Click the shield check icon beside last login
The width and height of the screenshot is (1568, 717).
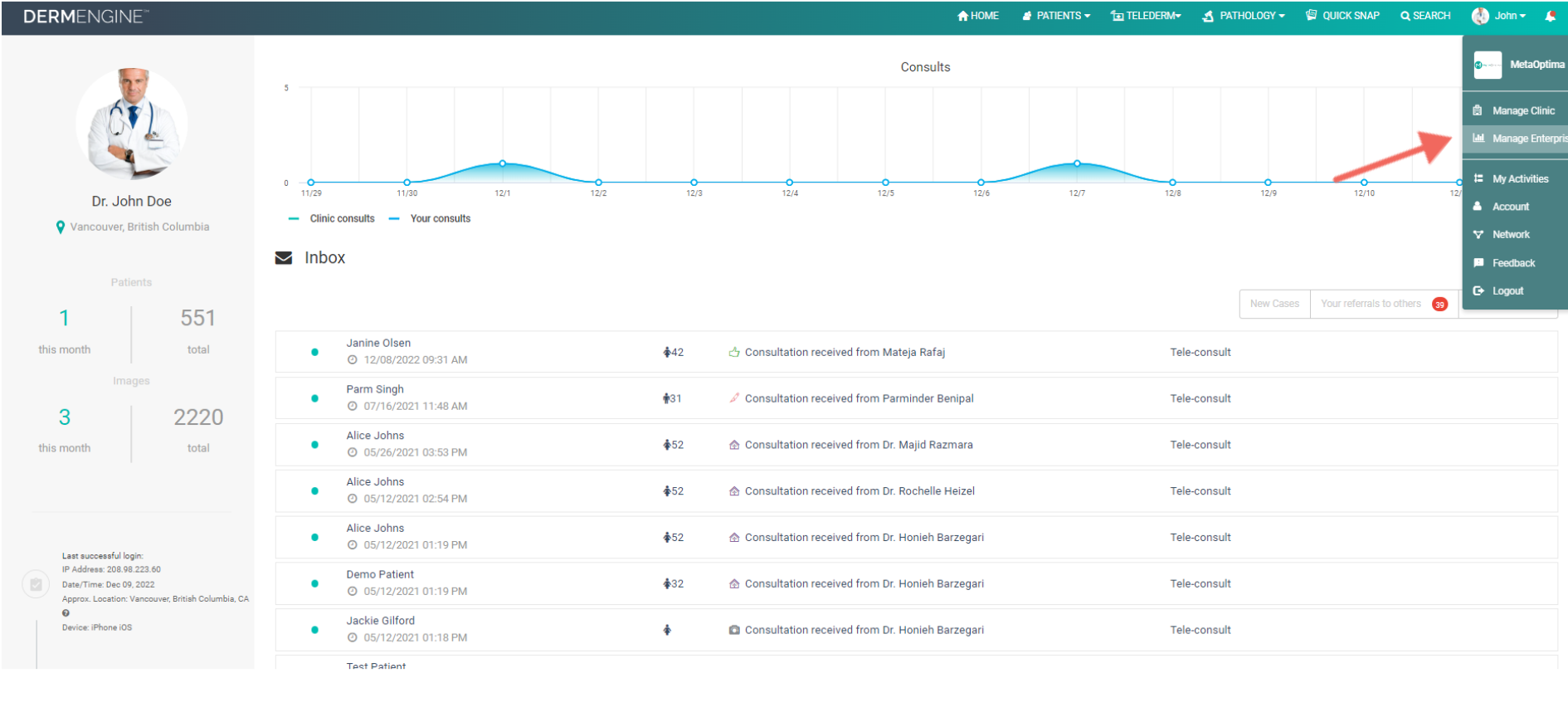36,584
